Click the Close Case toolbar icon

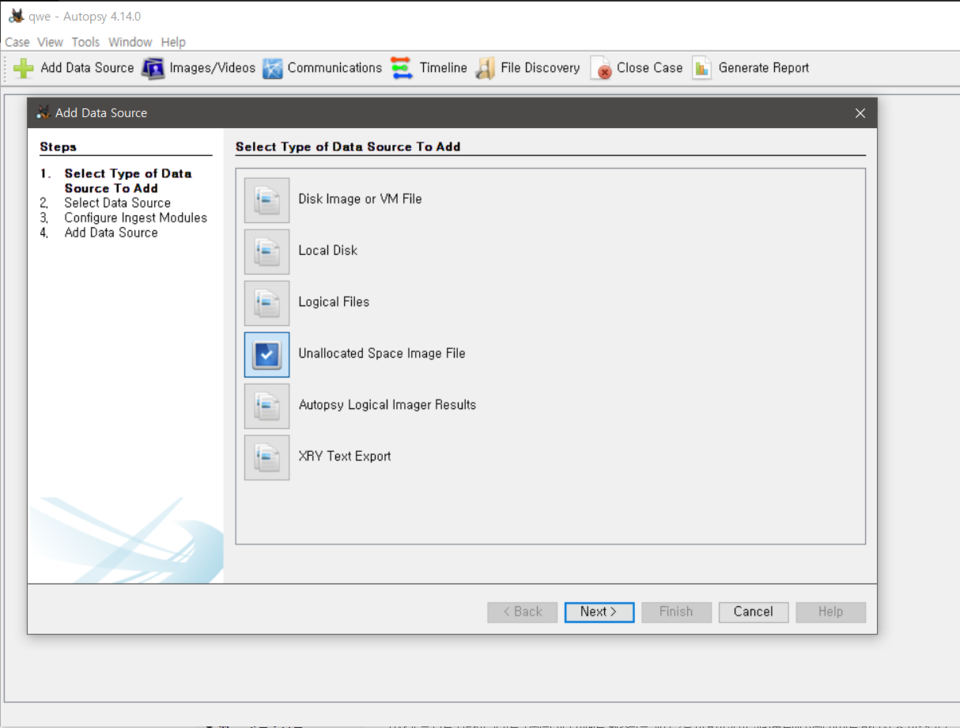pyautogui.click(x=601, y=68)
